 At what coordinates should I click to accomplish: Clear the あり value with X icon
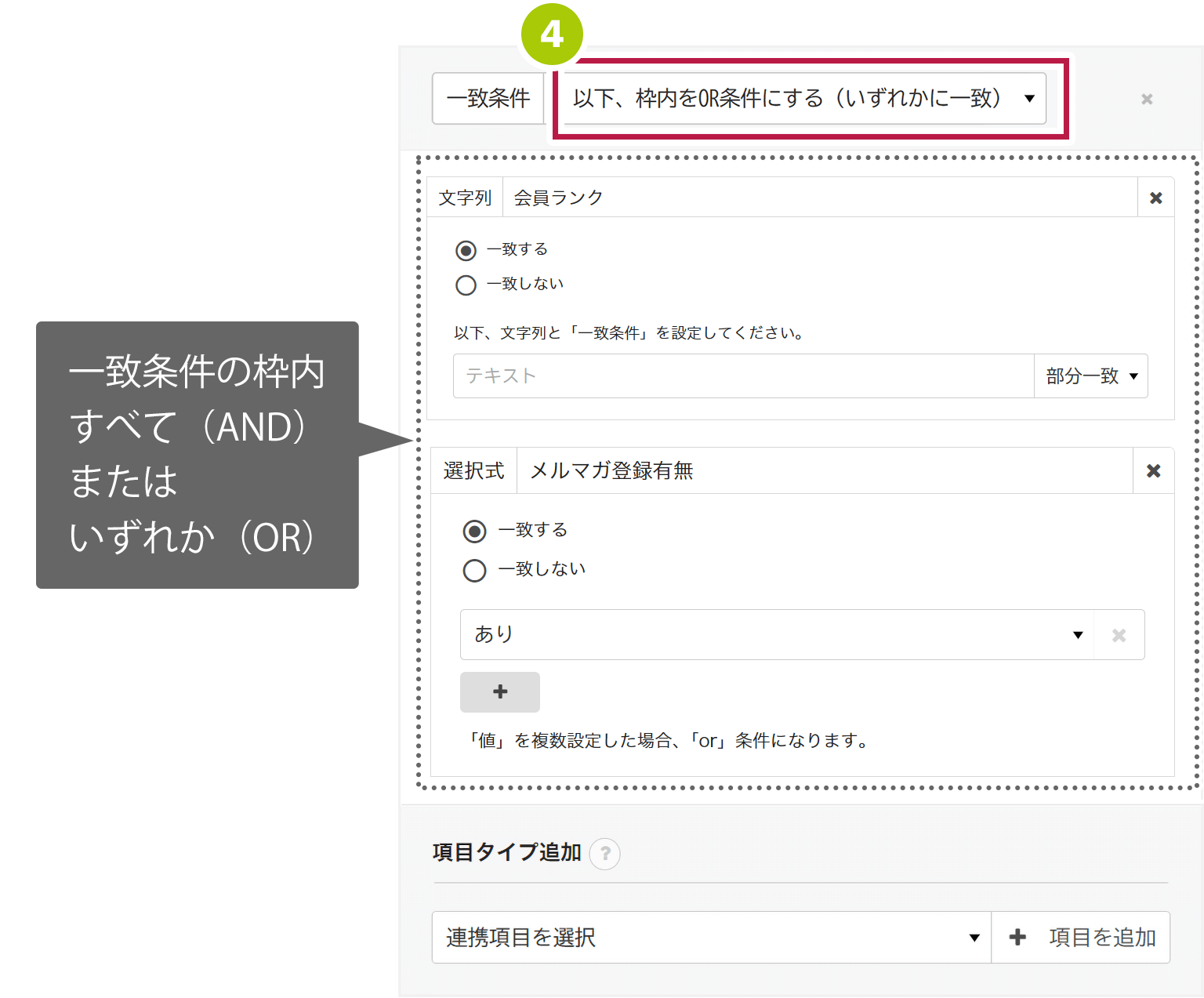coord(1119,635)
